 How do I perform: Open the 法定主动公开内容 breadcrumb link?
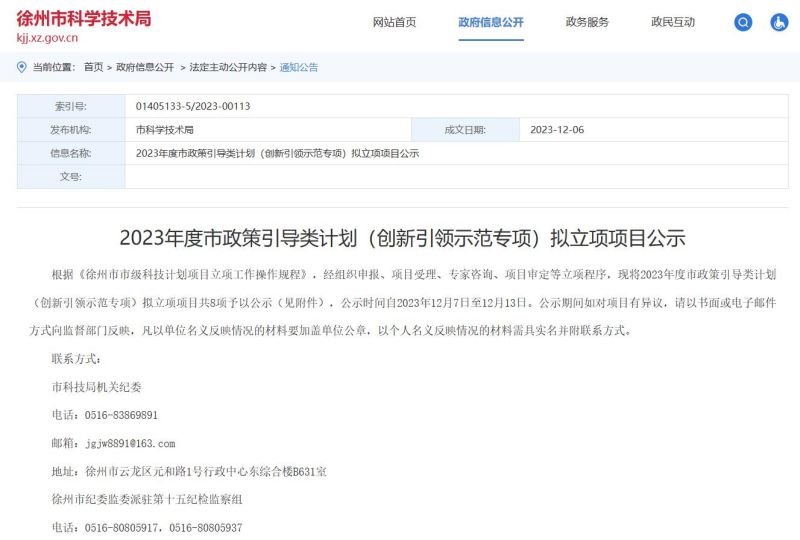[228, 67]
